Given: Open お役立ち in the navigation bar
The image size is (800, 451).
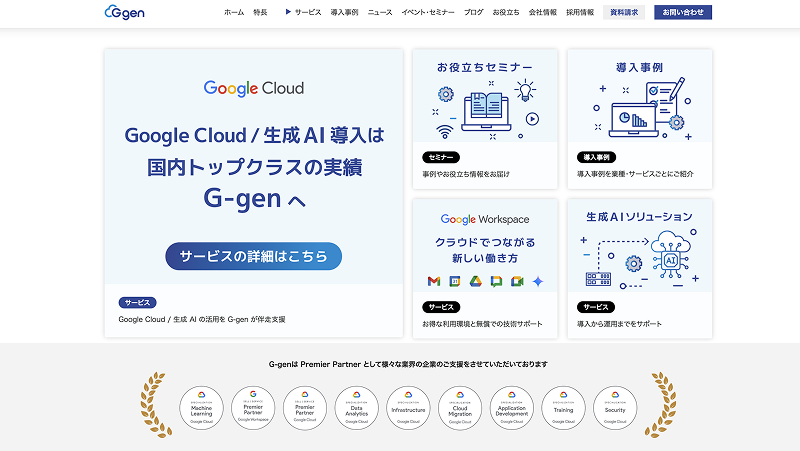Looking at the screenshot, I should 506,12.
